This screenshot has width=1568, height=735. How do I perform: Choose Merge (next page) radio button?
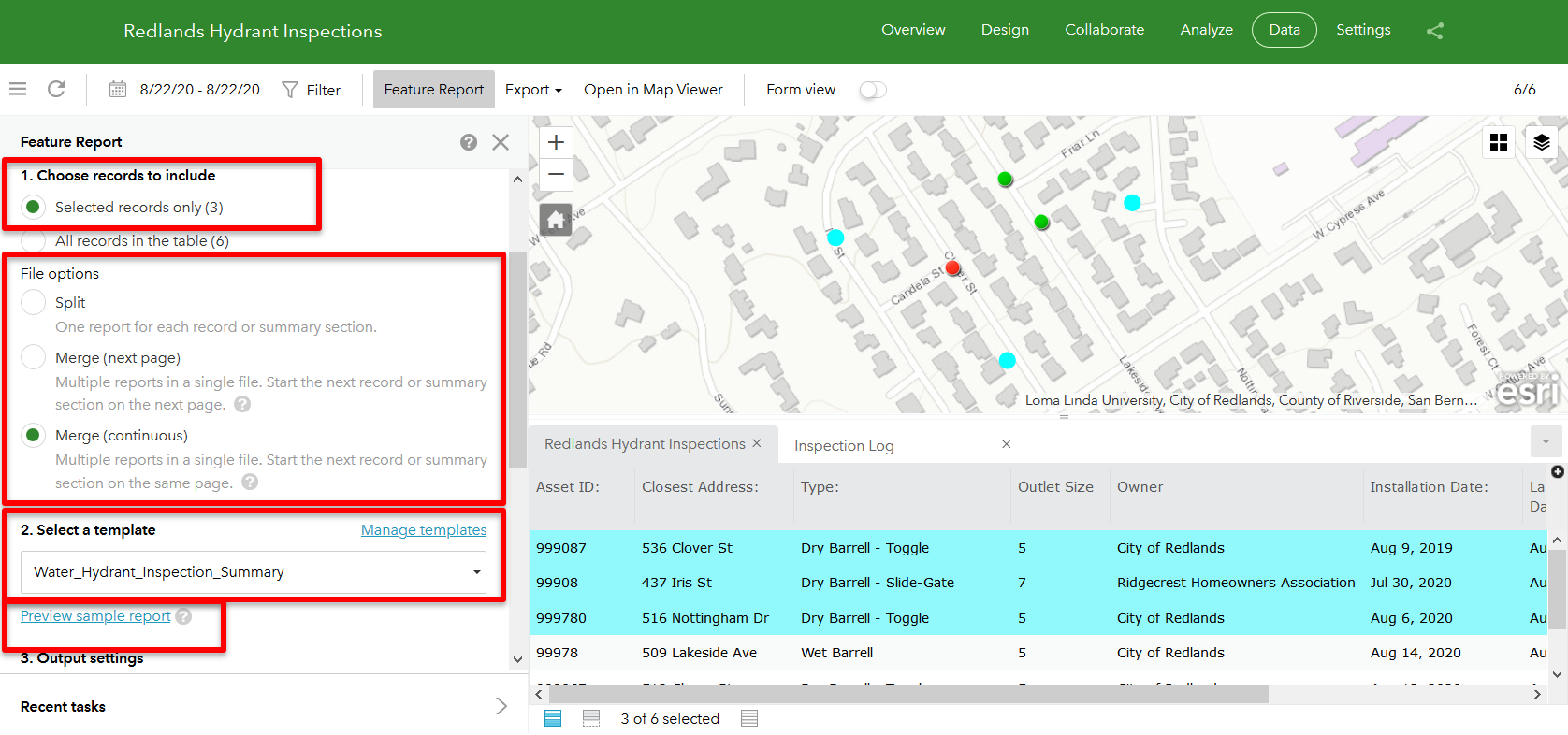(x=33, y=357)
